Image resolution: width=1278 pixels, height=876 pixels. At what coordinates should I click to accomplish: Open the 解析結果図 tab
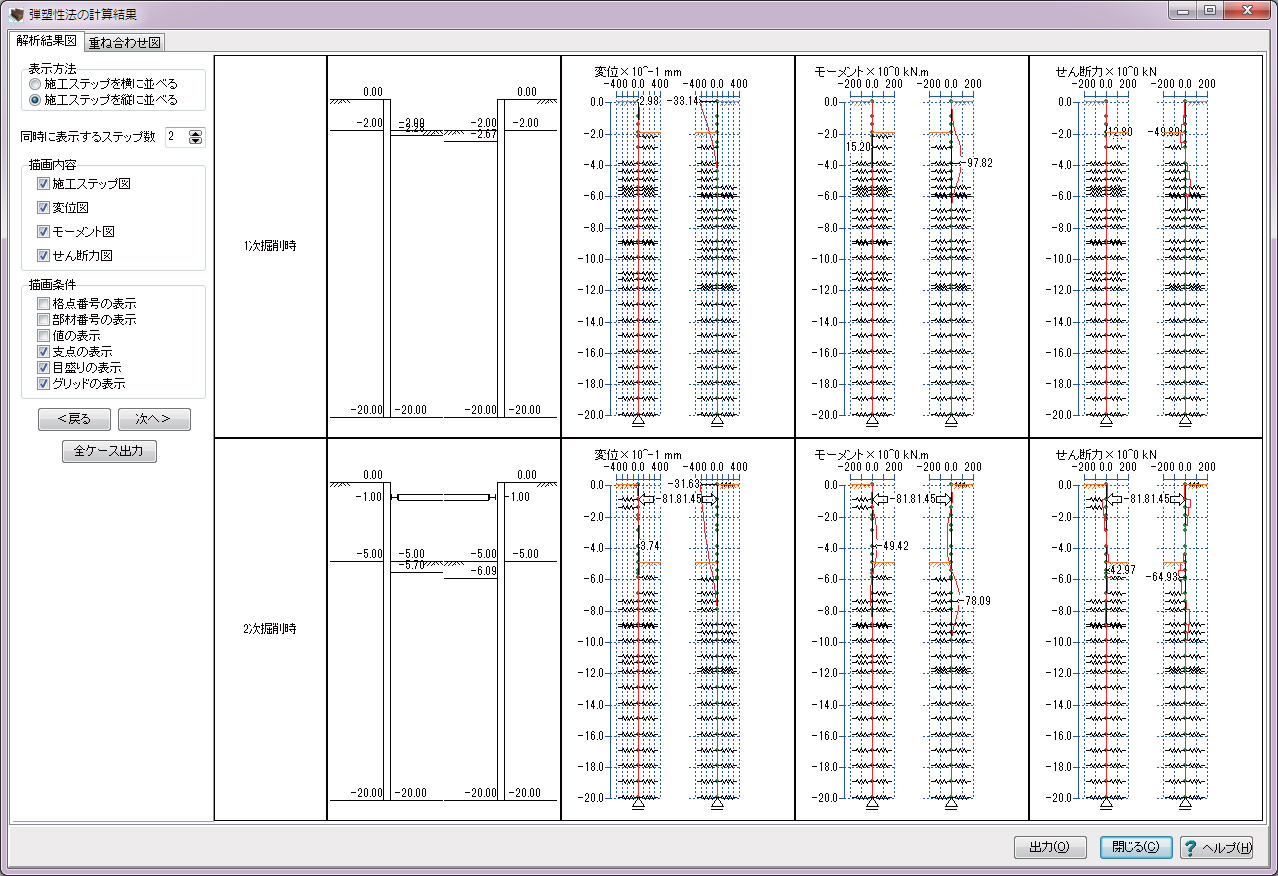coord(45,41)
